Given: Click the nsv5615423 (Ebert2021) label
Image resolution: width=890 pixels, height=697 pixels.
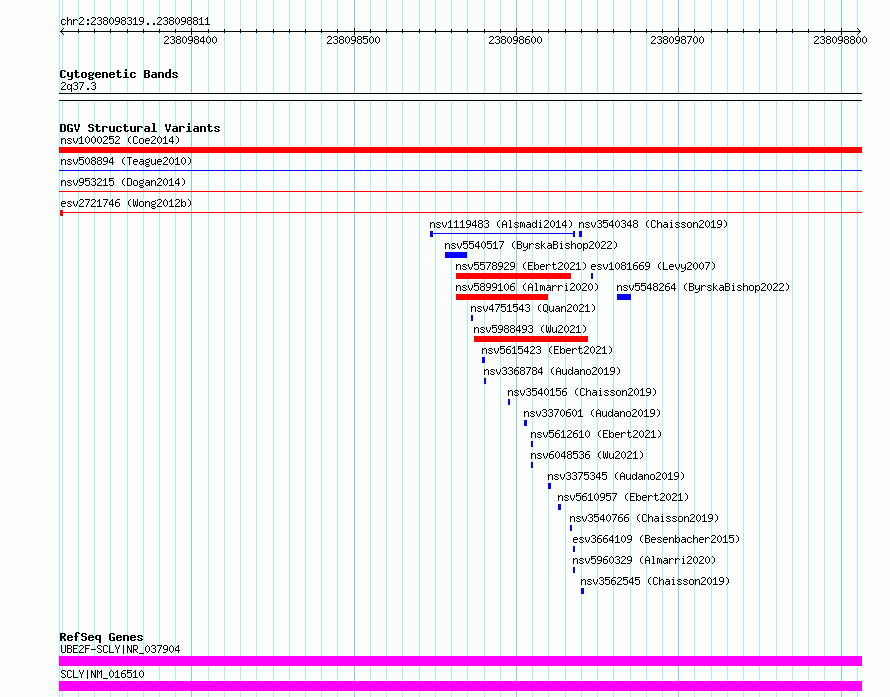Looking at the screenshot, I should [x=547, y=350].
